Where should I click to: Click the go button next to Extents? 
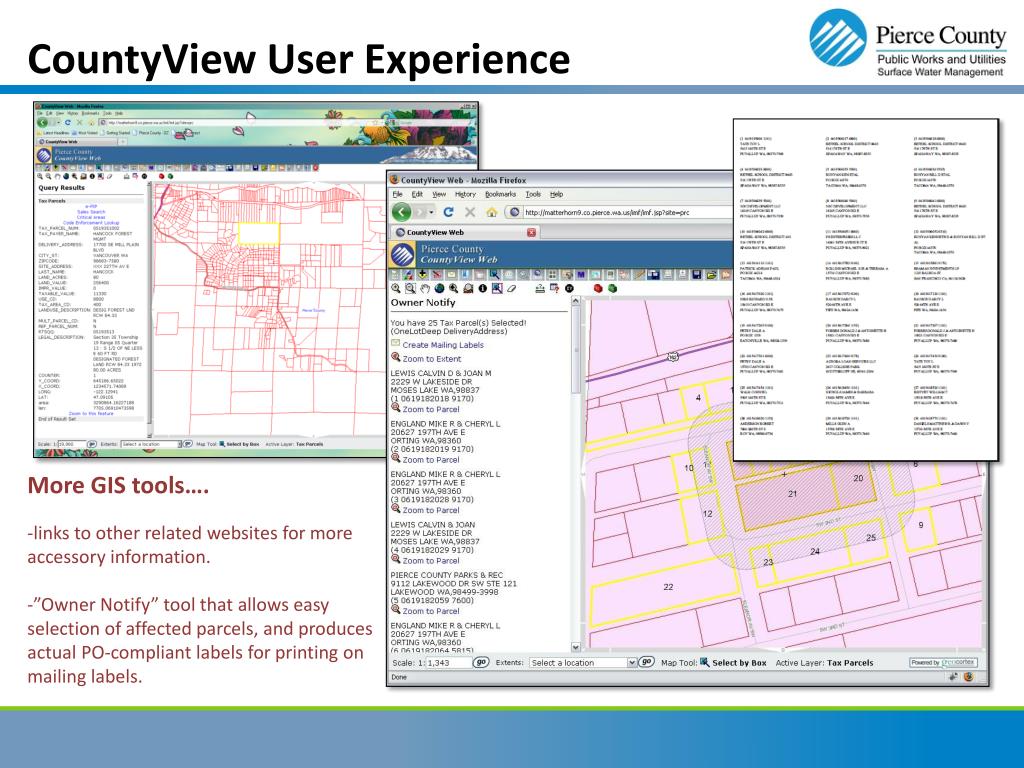[x=646, y=662]
